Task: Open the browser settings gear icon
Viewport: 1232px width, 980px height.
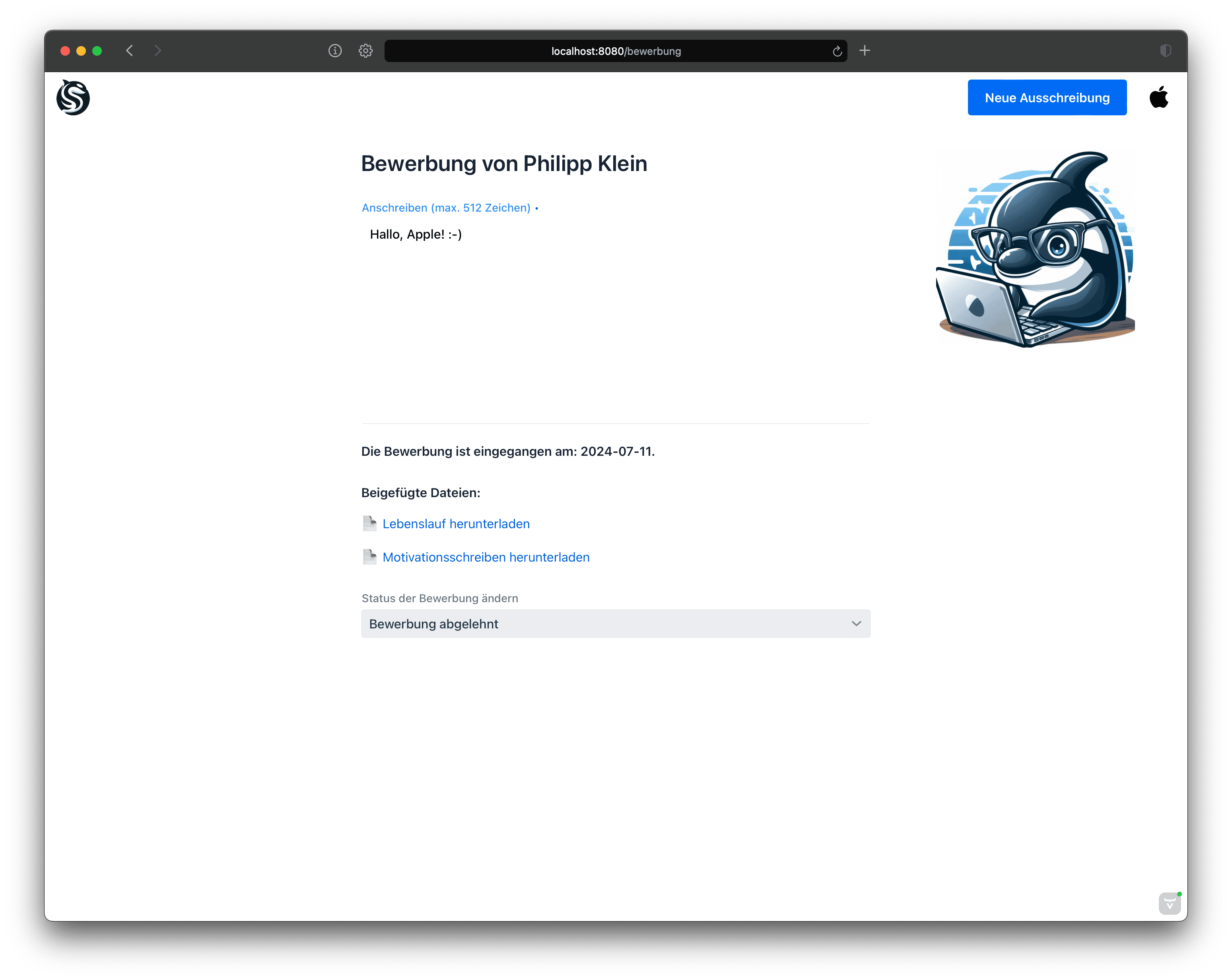Action: coord(366,51)
